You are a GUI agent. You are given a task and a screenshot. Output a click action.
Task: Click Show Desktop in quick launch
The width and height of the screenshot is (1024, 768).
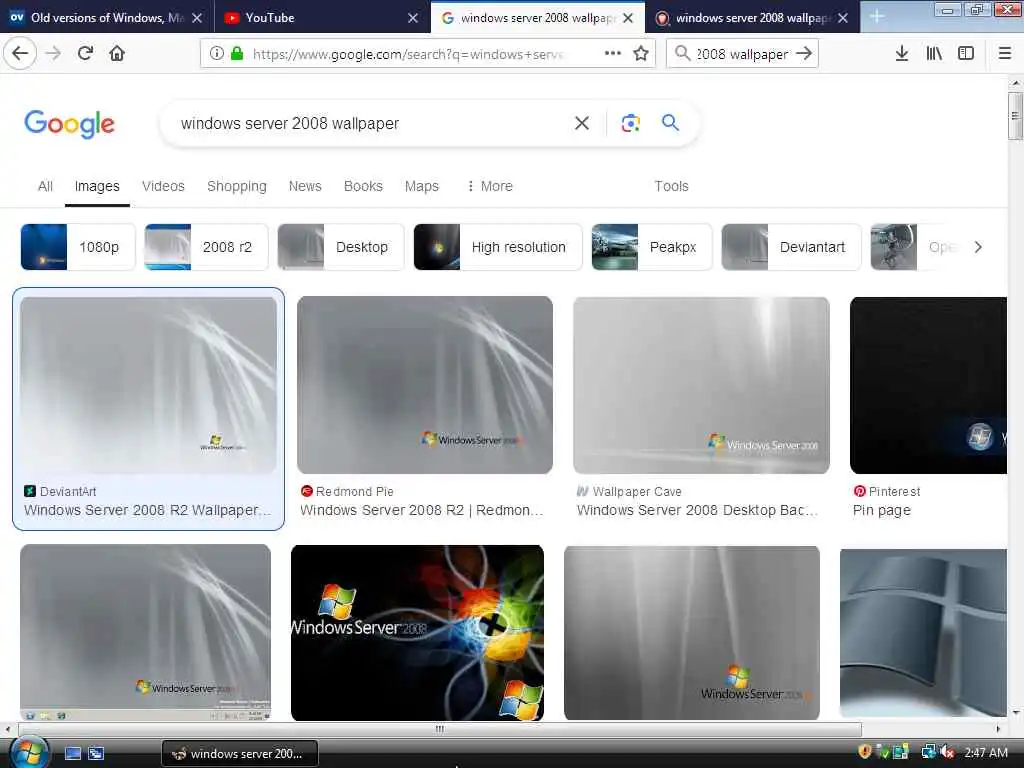pyautogui.click(x=72, y=753)
